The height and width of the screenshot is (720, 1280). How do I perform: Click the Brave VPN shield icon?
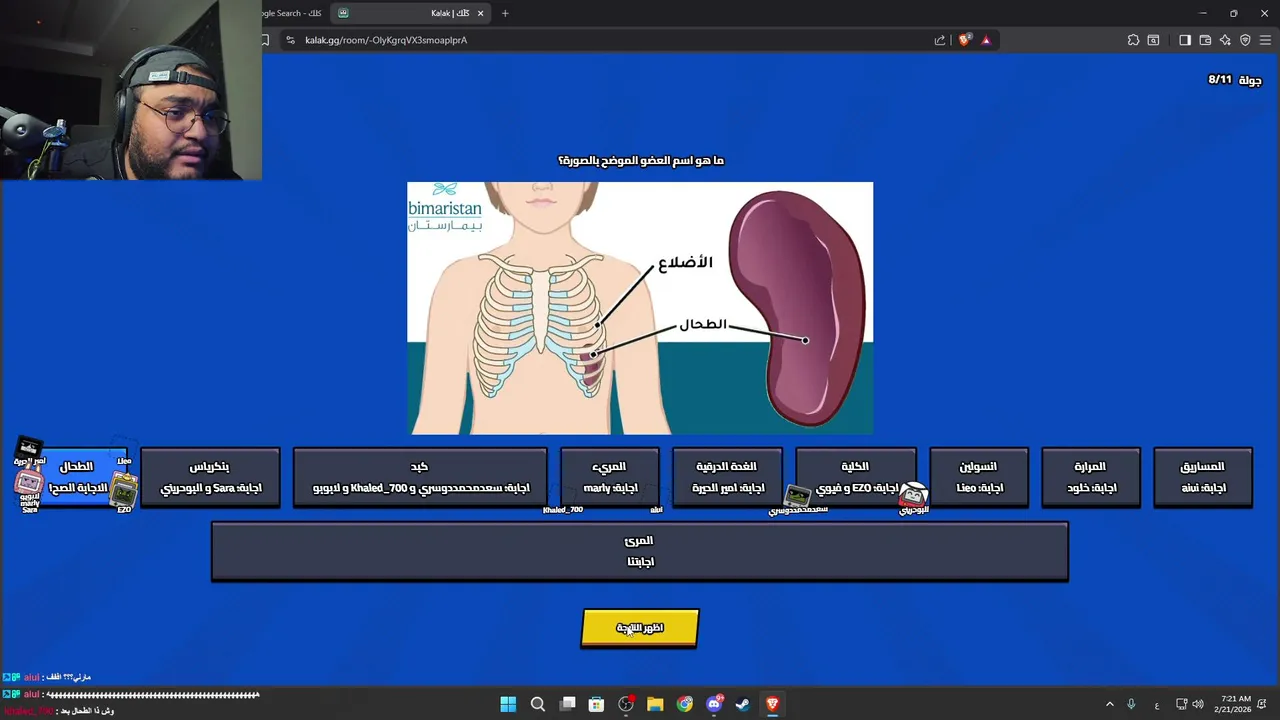pyautogui.click(x=1245, y=40)
